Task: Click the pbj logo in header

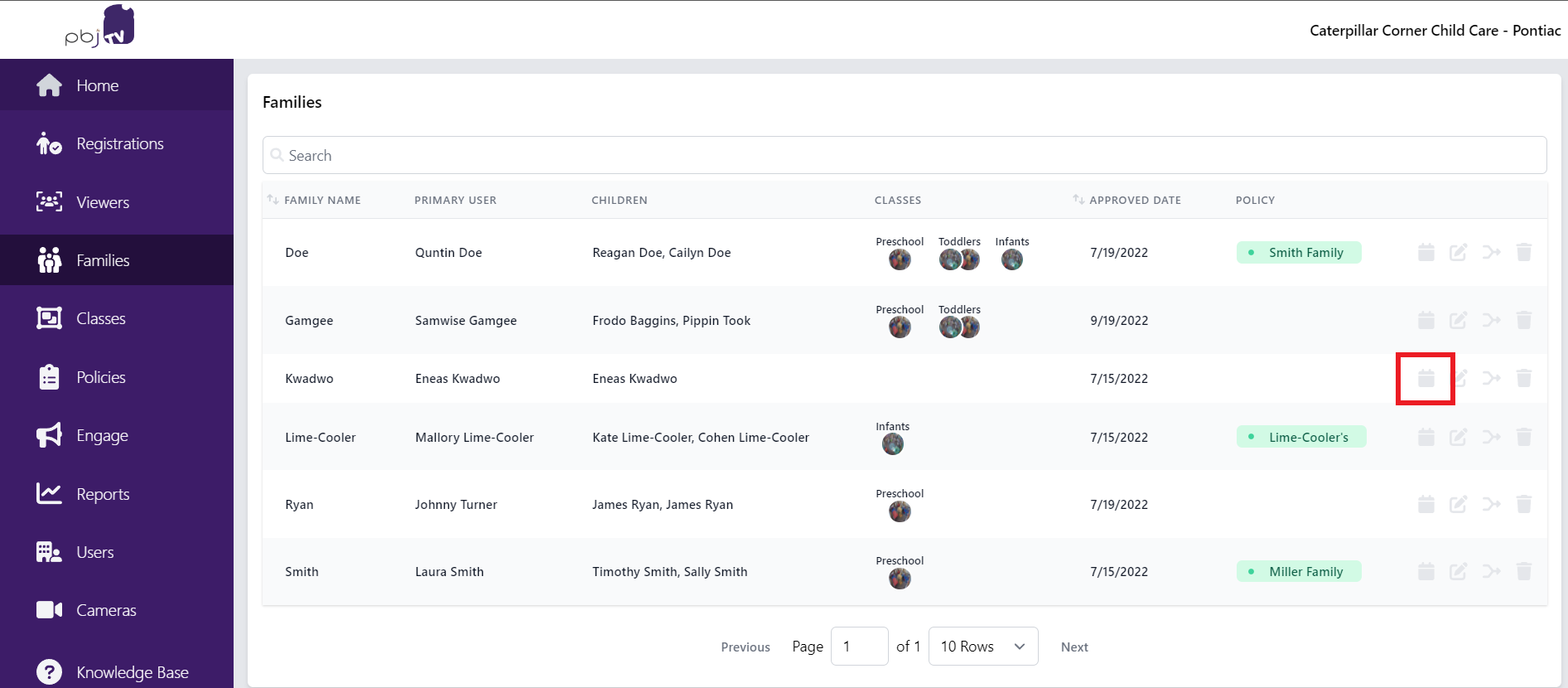Action: pos(100,27)
